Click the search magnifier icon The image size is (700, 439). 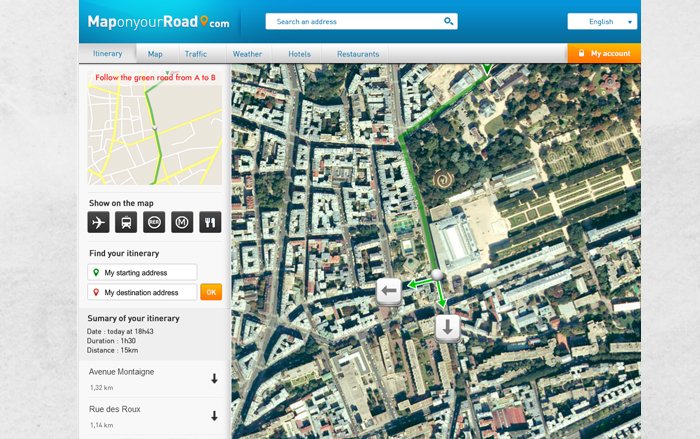(448, 21)
